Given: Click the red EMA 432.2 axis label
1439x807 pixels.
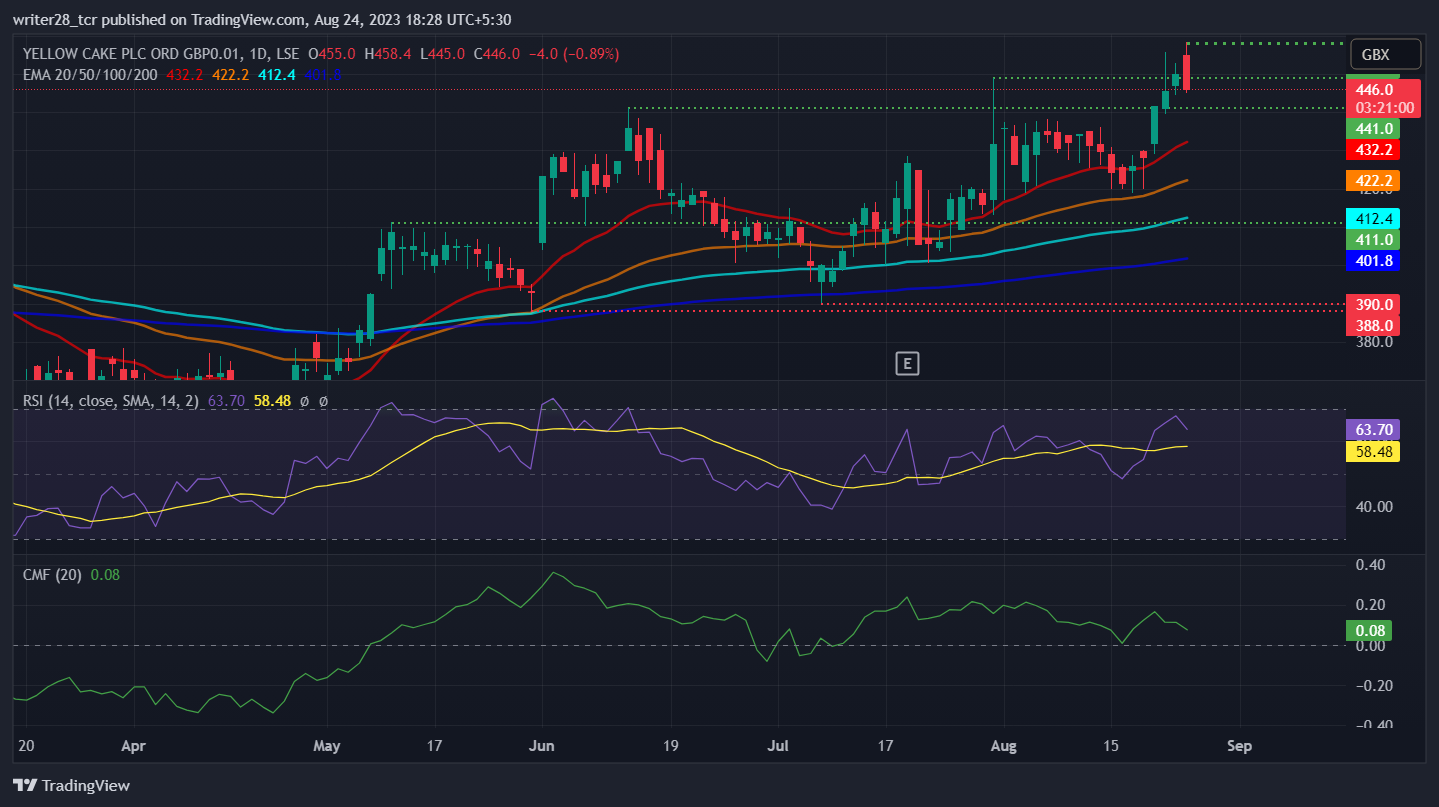Looking at the screenshot, I should [x=1373, y=149].
